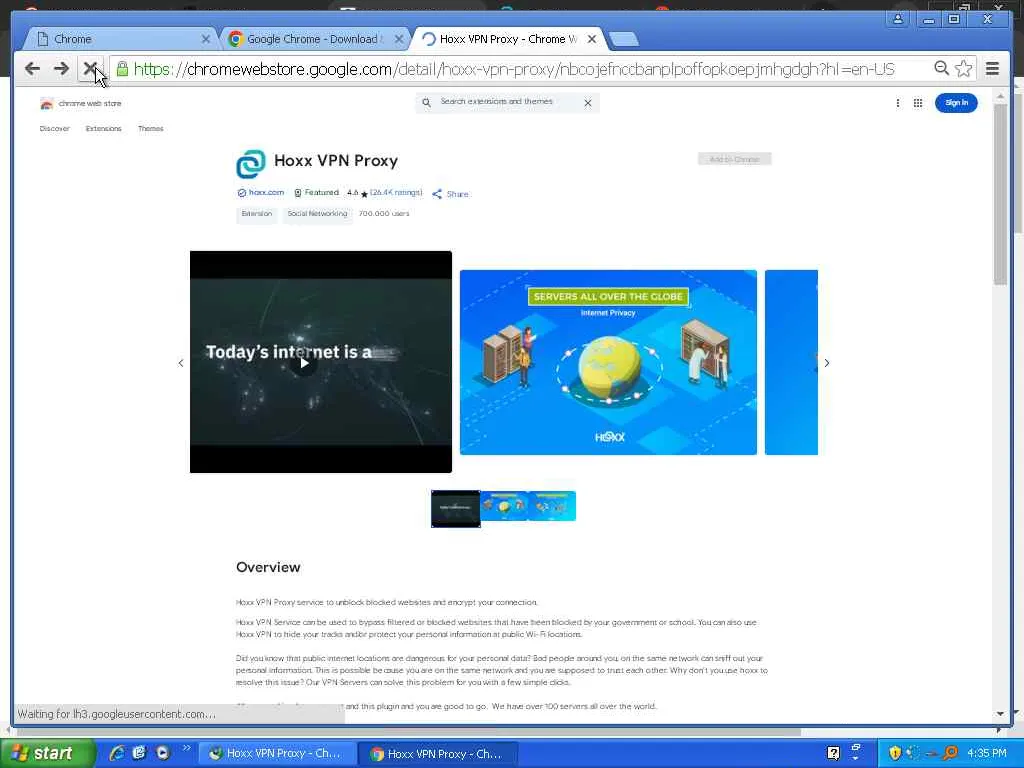
Task: Open the Windows Start menu
Action: (47, 754)
